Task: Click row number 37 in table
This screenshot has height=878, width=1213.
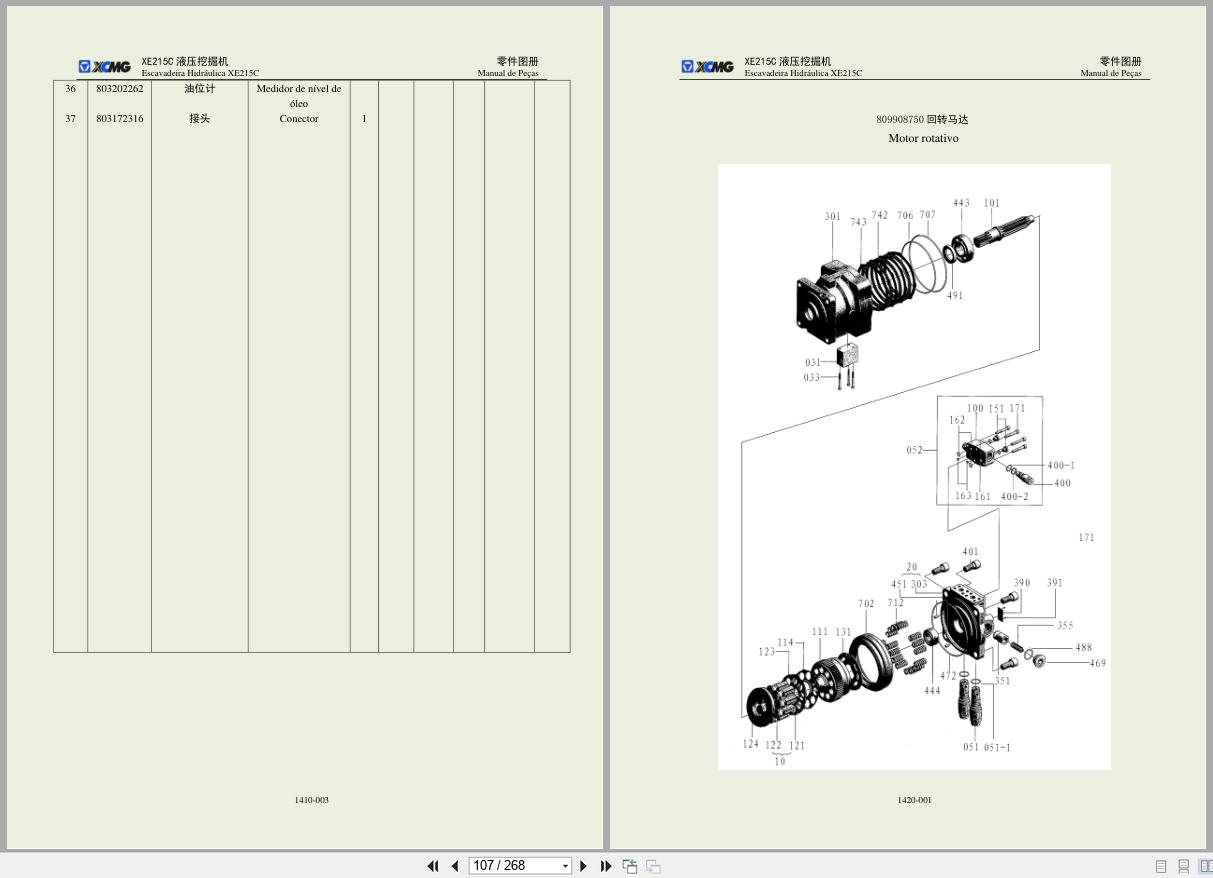Action: 70,119
